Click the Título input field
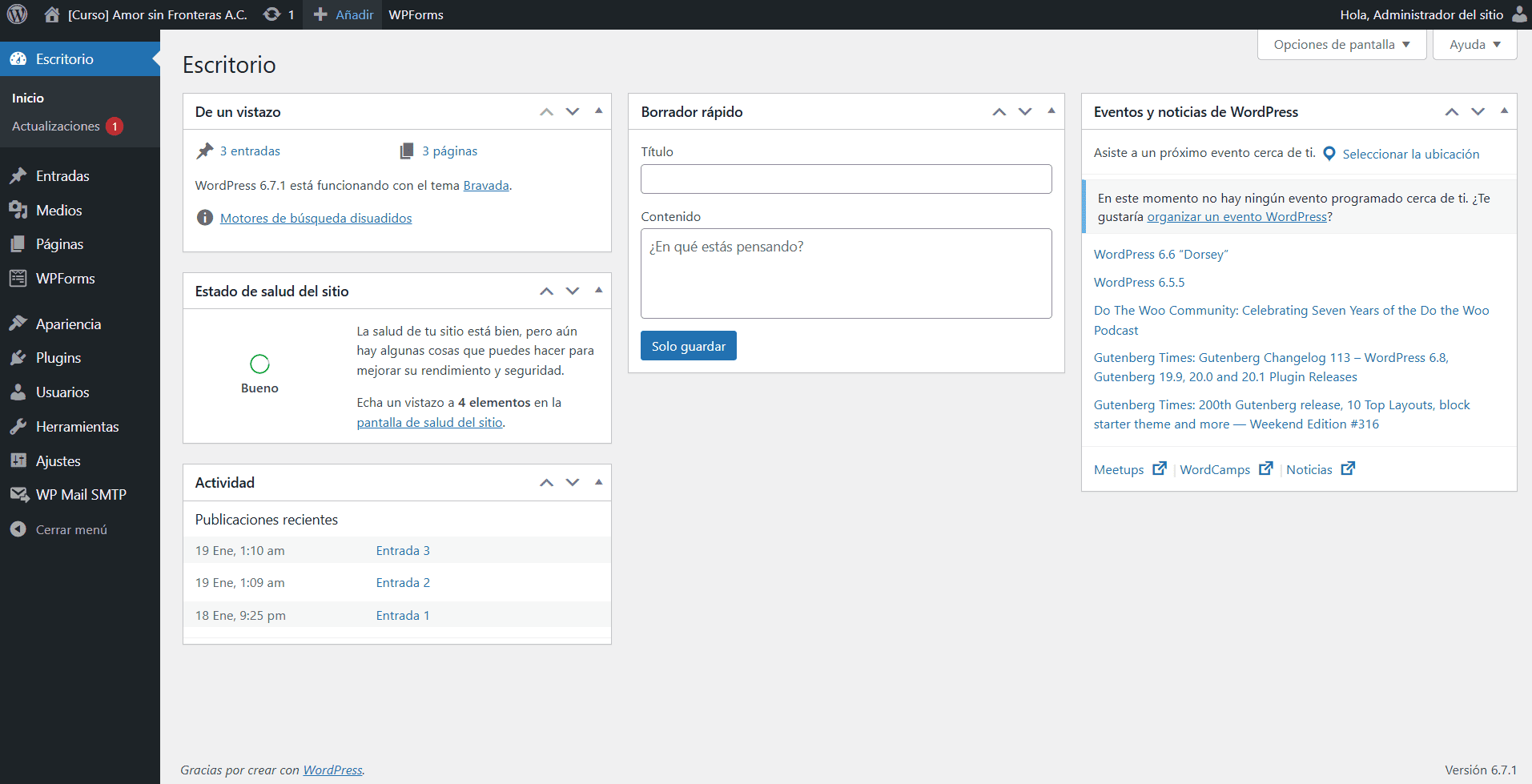The height and width of the screenshot is (784, 1532). pos(846,179)
